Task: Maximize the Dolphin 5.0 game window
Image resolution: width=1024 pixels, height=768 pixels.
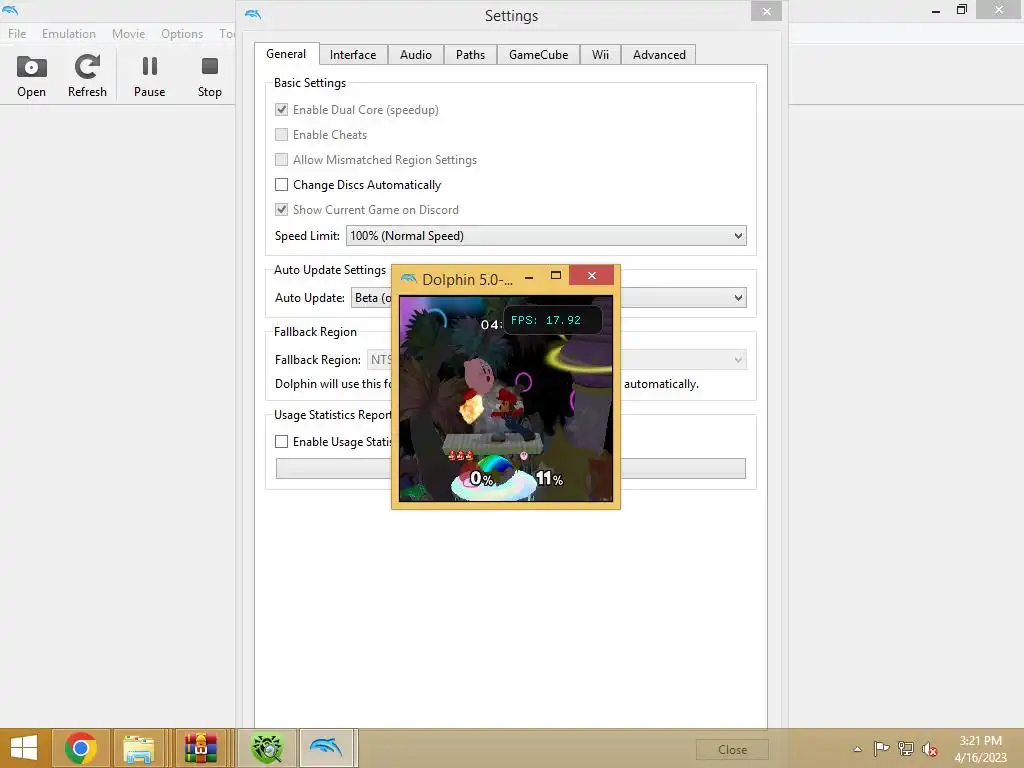Action: (556, 276)
